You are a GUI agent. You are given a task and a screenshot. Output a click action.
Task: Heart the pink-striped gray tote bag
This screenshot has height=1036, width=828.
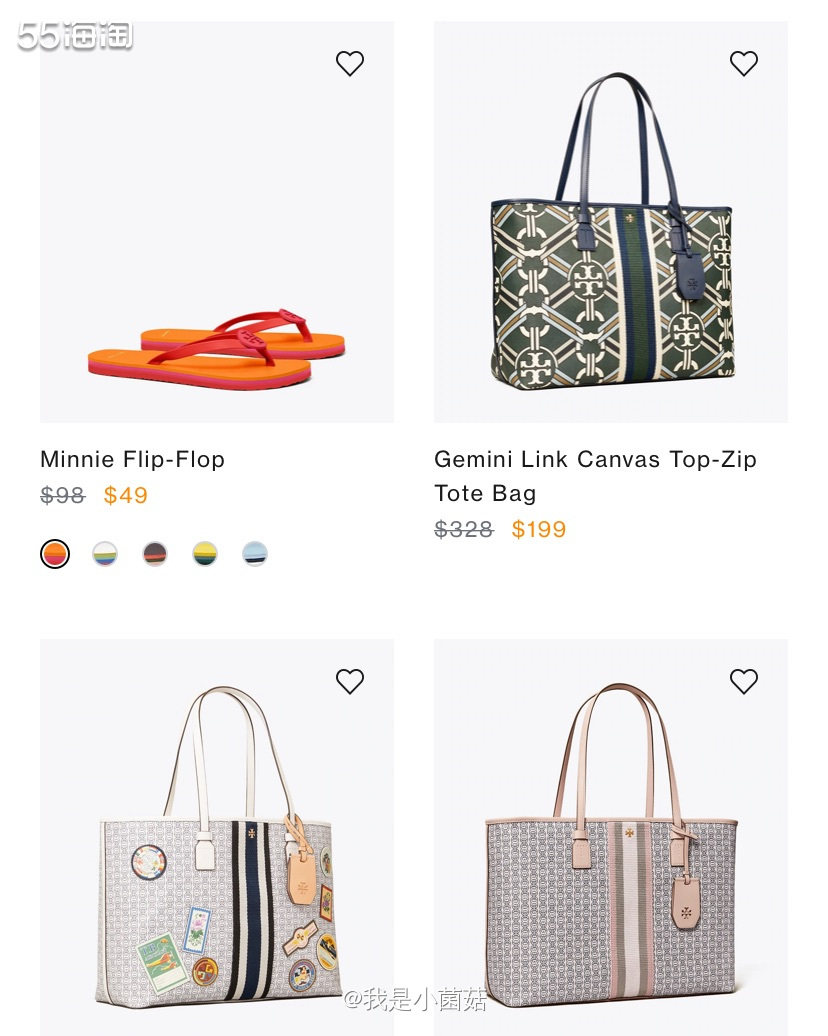coord(743,681)
